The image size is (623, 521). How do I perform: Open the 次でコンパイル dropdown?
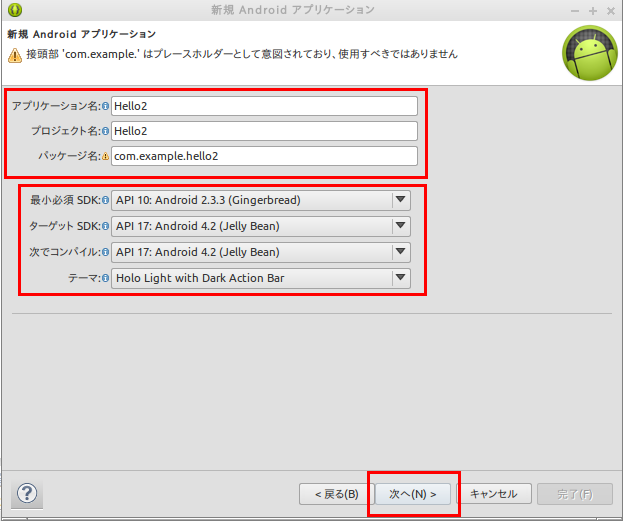pyautogui.click(x=261, y=252)
